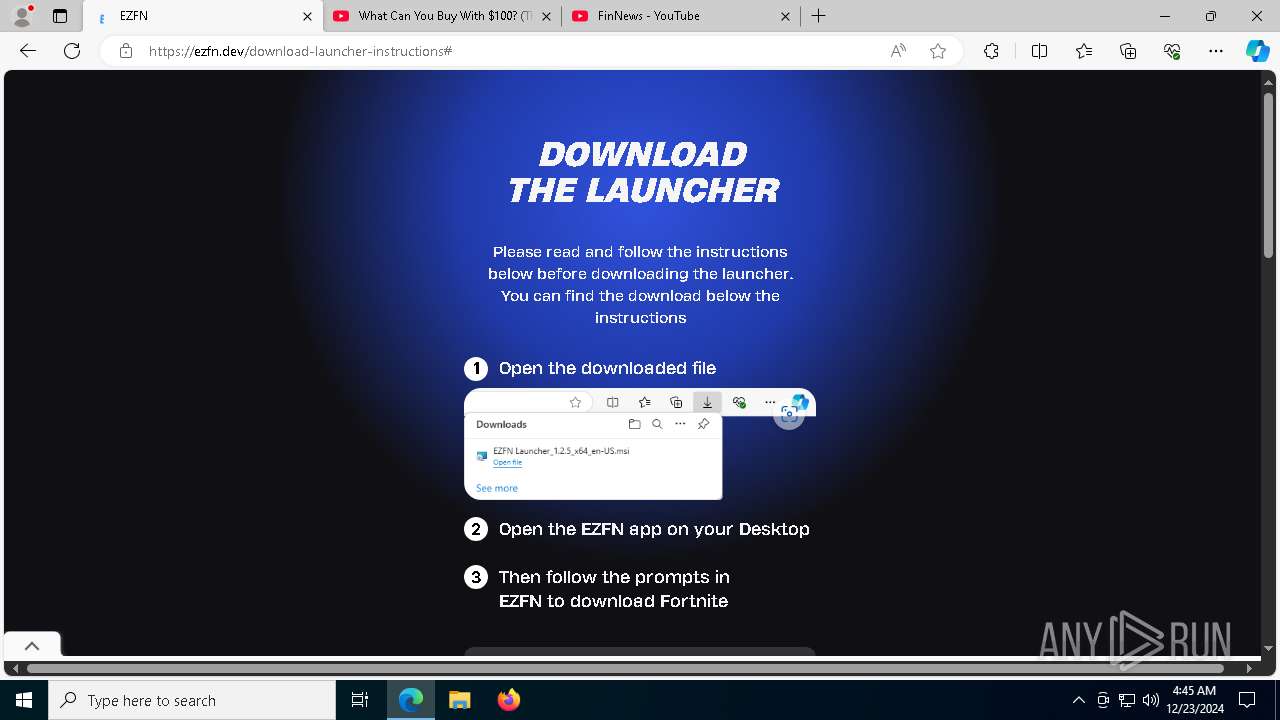Launch the Copilot sidebar
The height and width of the screenshot is (720, 1280).
(x=1257, y=51)
